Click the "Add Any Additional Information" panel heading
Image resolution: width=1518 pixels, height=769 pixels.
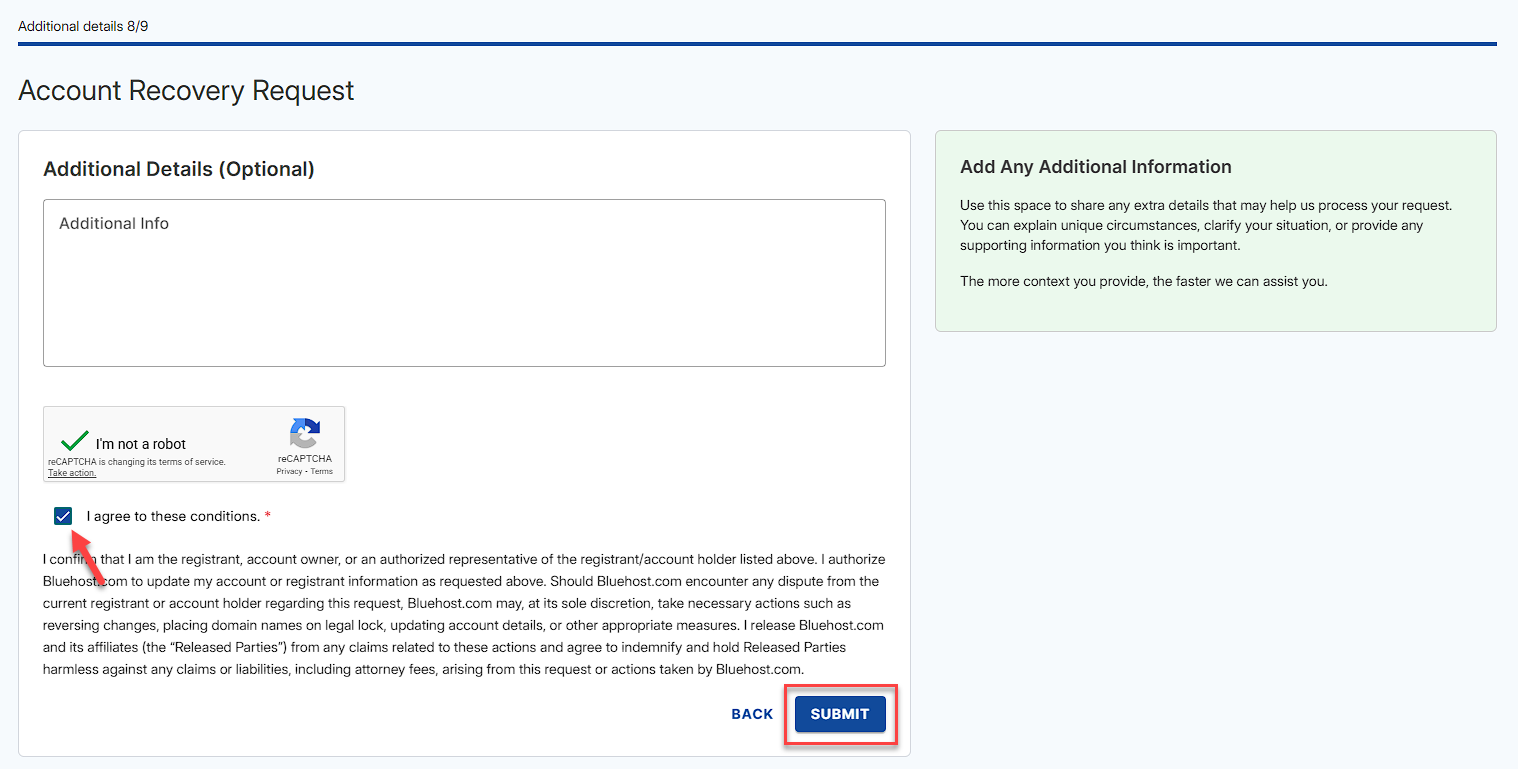click(x=1095, y=166)
